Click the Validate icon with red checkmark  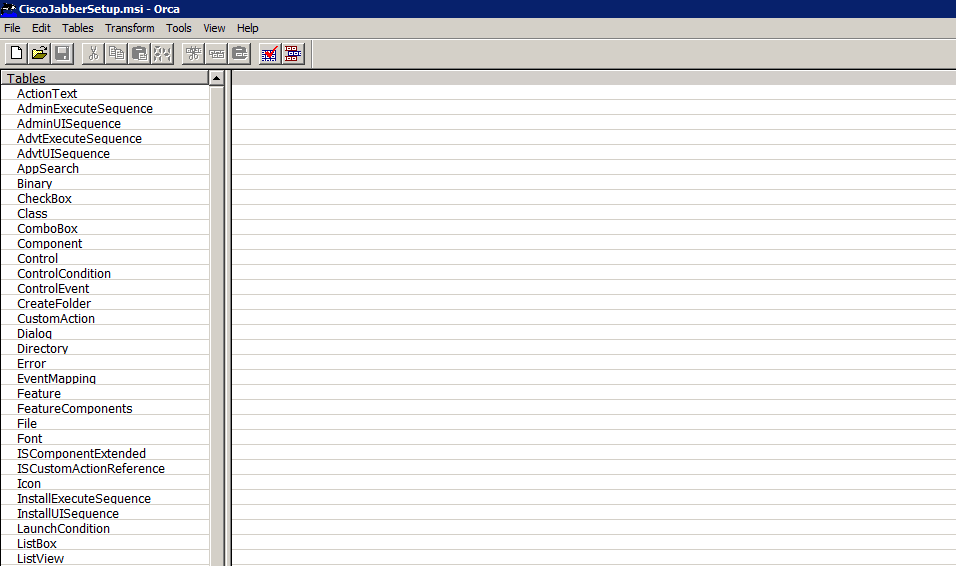click(x=269, y=54)
